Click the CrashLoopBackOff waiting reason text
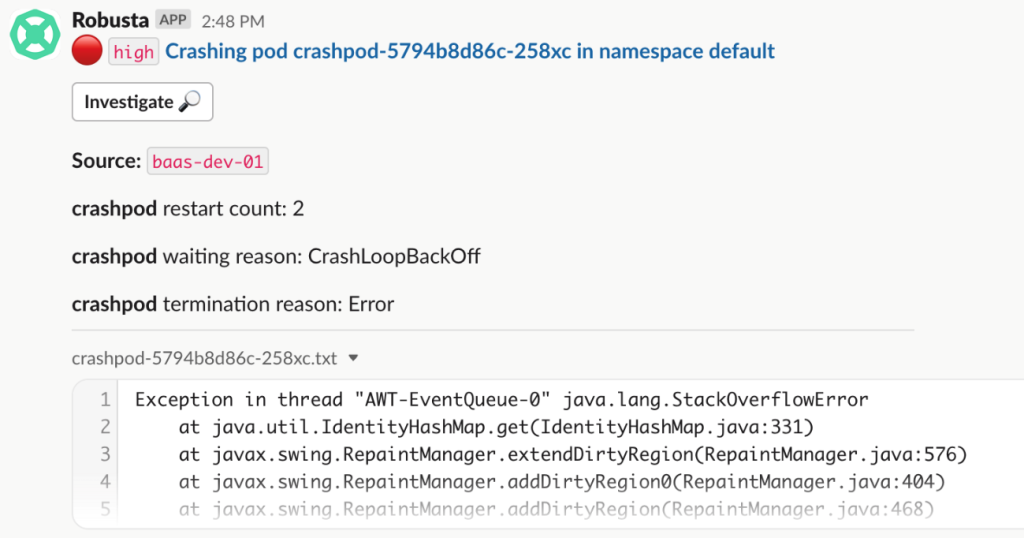This screenshot has height=538, width=1024. (394, 256)
